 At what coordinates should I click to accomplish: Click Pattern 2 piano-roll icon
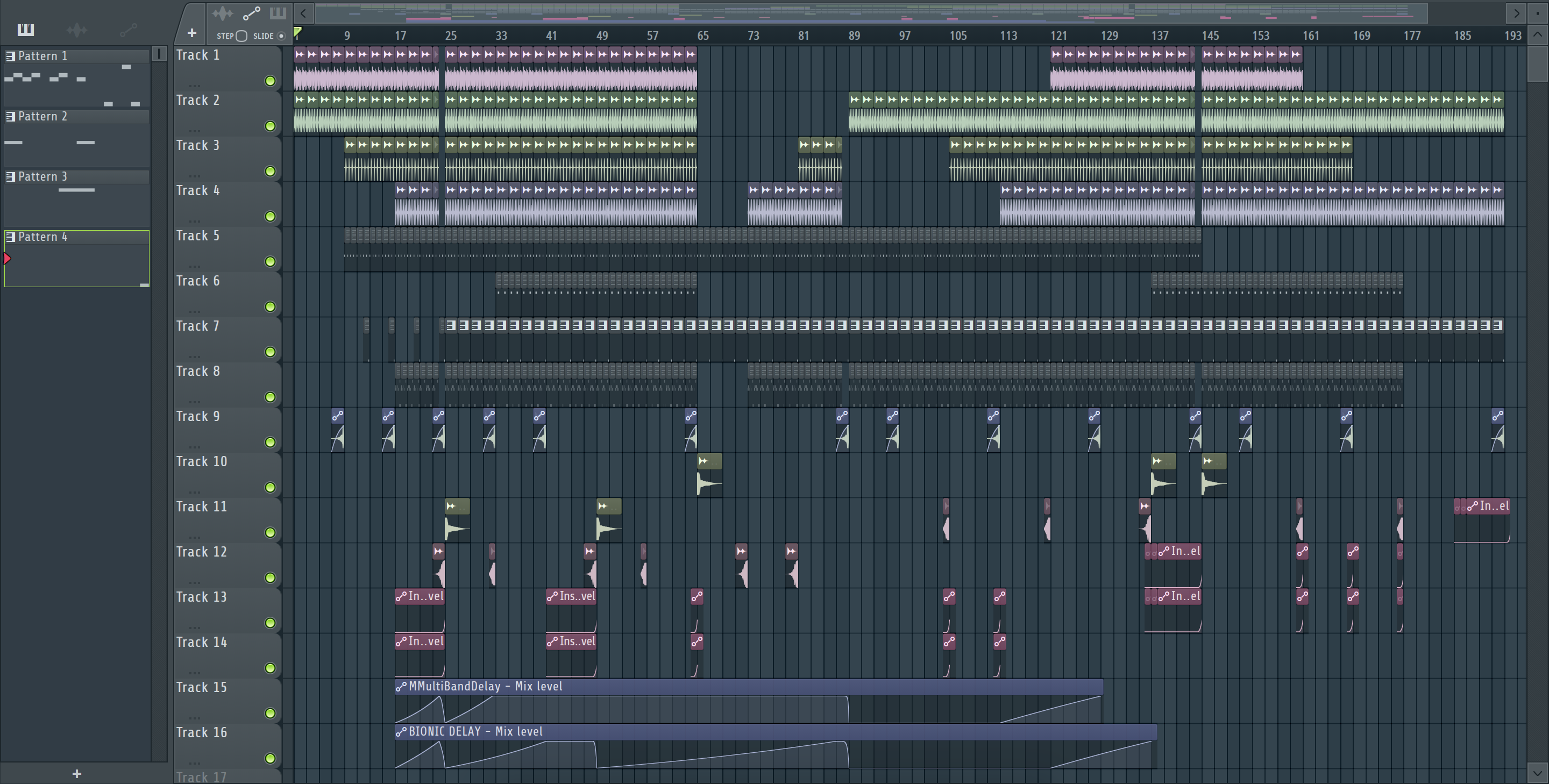point(10,116)
